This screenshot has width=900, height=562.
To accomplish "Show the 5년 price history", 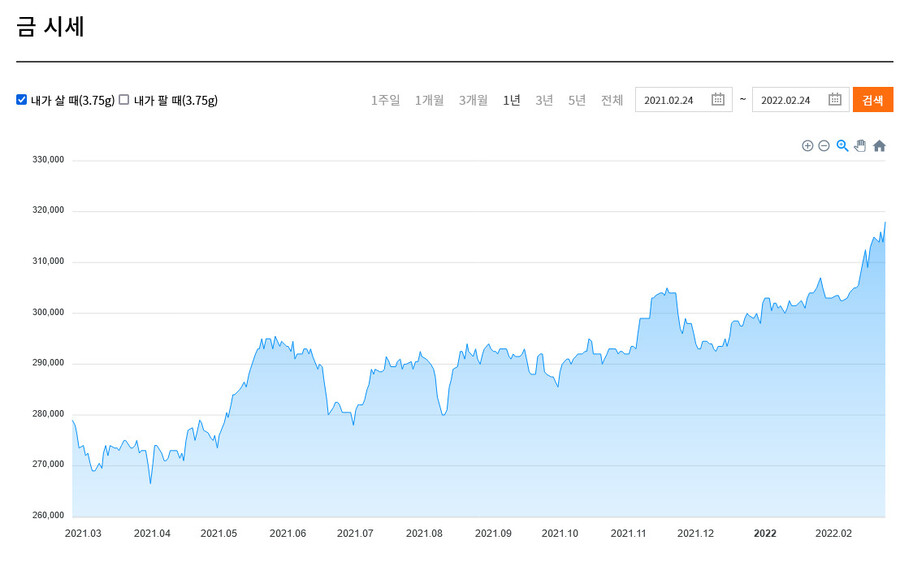I will [577, 100].
